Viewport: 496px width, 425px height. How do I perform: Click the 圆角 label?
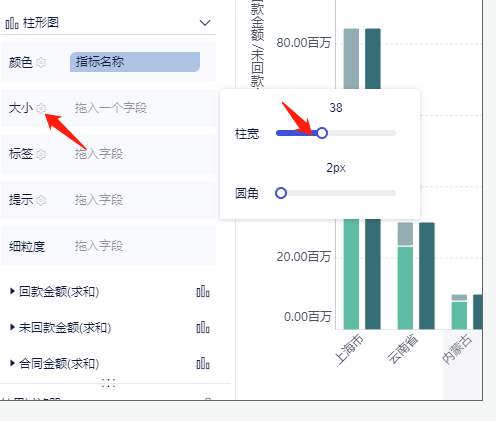tap(247, 193)
